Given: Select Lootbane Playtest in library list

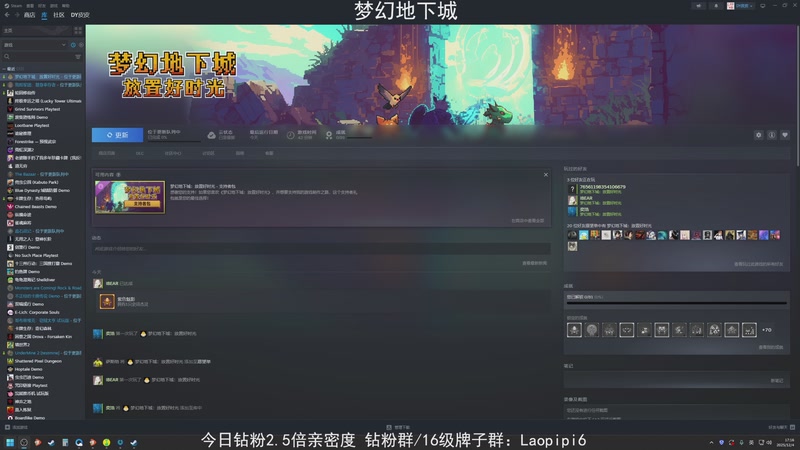Looking at the screenshot, I should click(32, 126).
